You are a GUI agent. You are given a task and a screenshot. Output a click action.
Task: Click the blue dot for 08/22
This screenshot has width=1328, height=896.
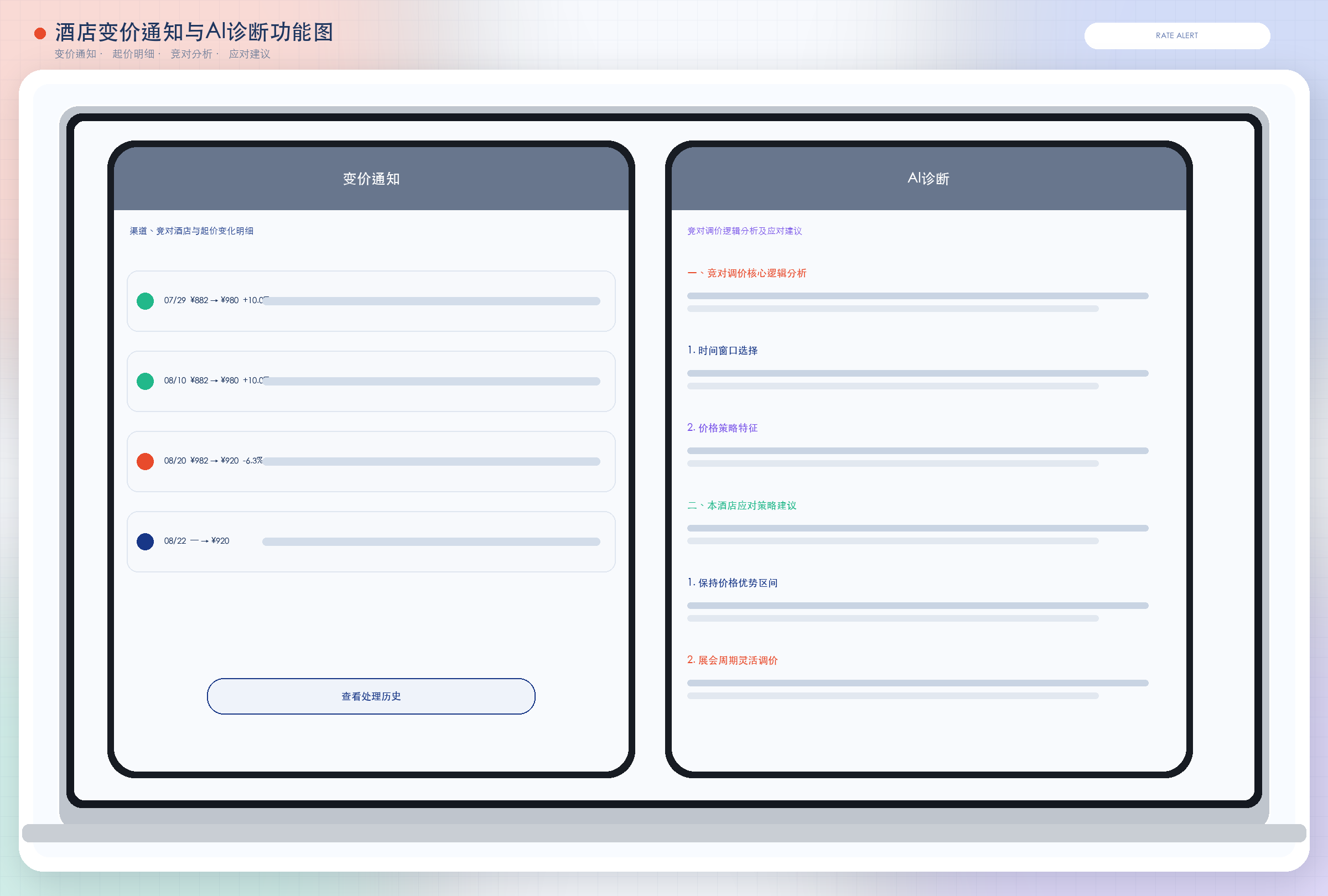(145, 541)
